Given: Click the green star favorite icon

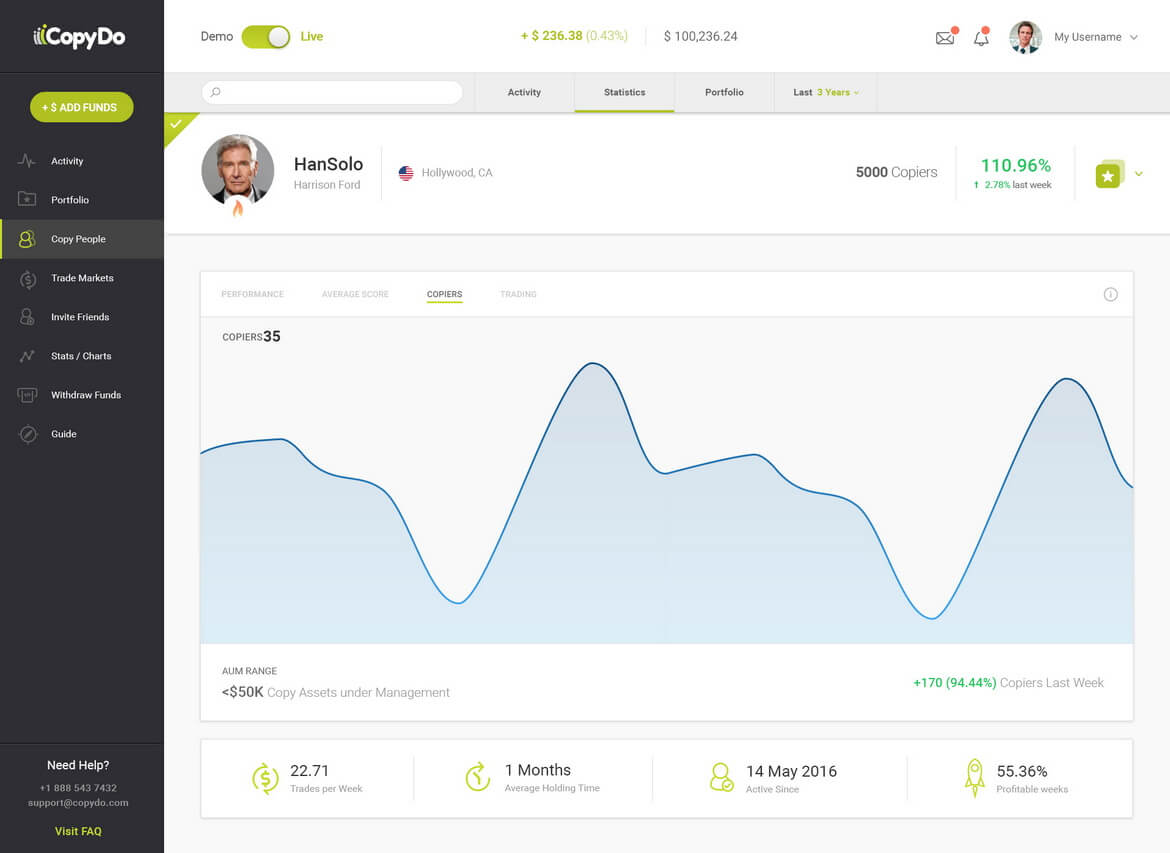Looking at the screenshot, I should pyautogui.click(x=1109, y=175).
